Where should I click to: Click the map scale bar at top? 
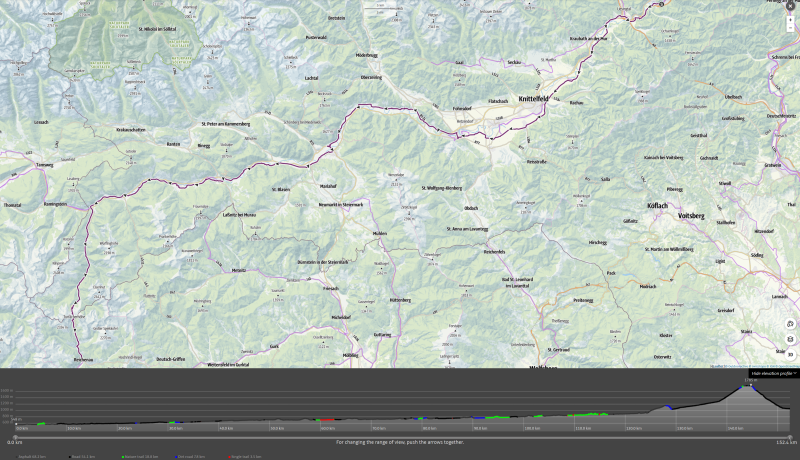pos(378,7)
